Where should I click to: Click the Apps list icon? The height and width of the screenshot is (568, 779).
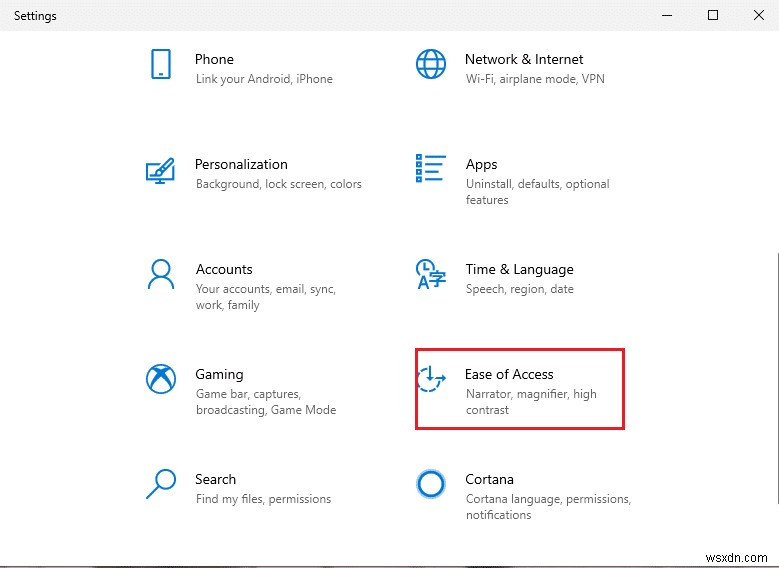(x=430, y=169)
